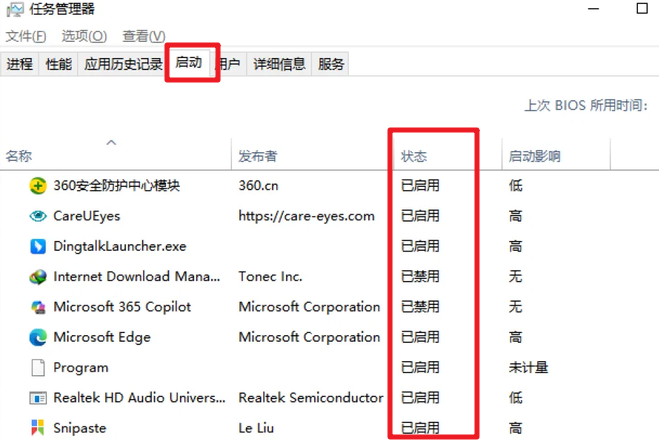Click 低 impact for Realtek HD Audio
This screenshot has width=659, height=440.
point(516,398)
